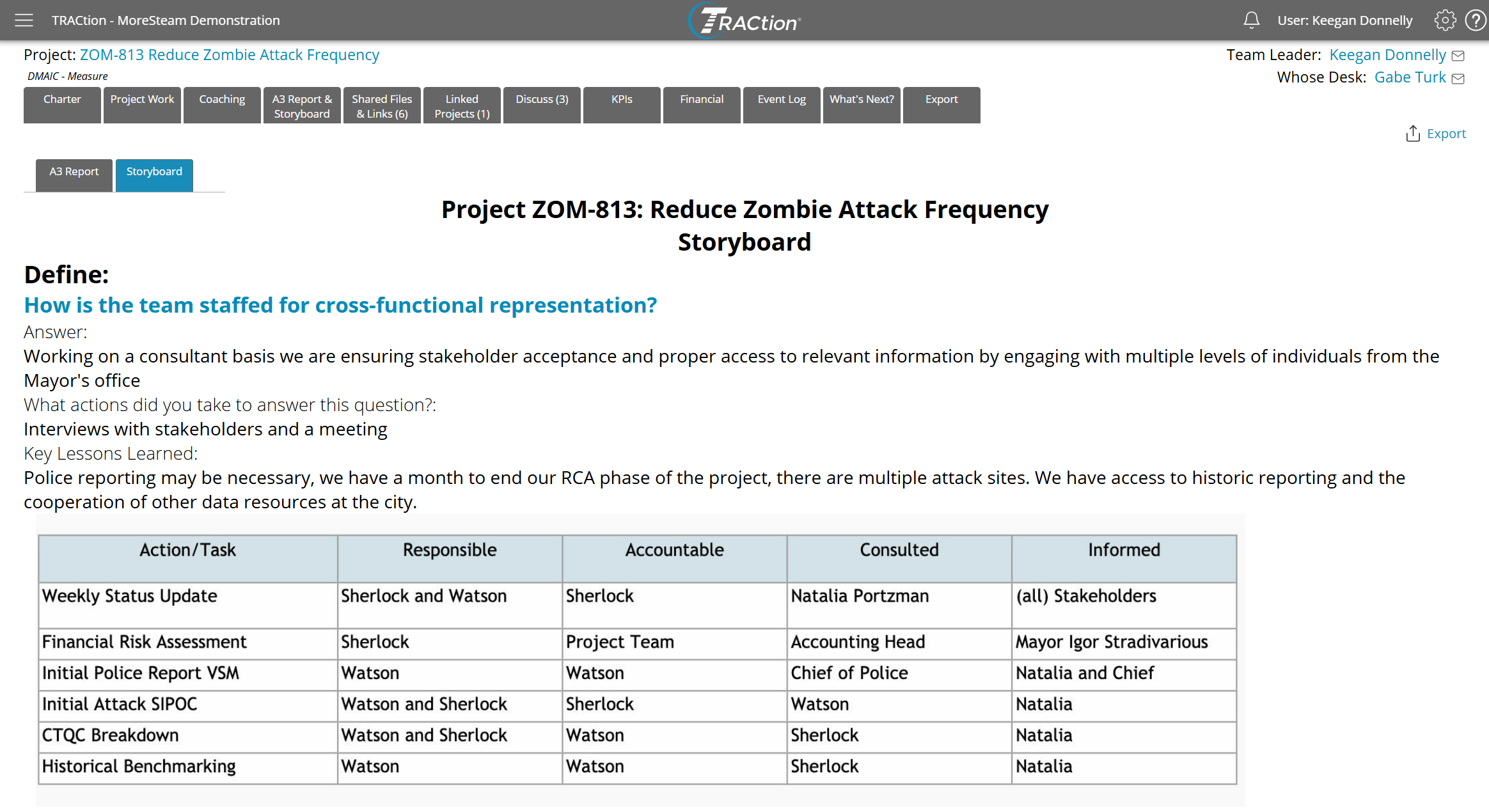Image resolution: width=1489 pixels, height=812 pixels.
Task: Open the notifications bell
Action: tap(1251, 20)
